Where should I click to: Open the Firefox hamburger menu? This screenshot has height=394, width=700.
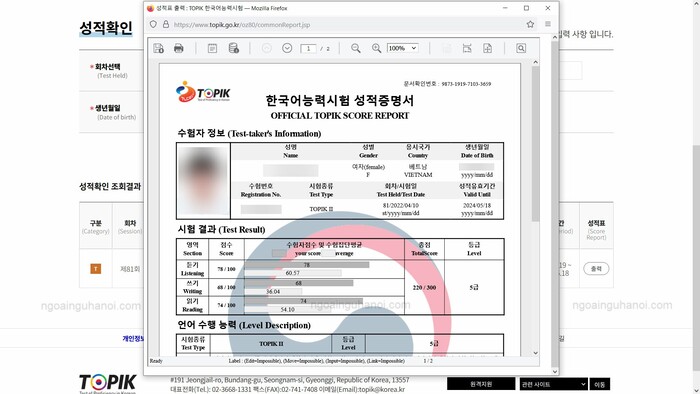(548, 24)
